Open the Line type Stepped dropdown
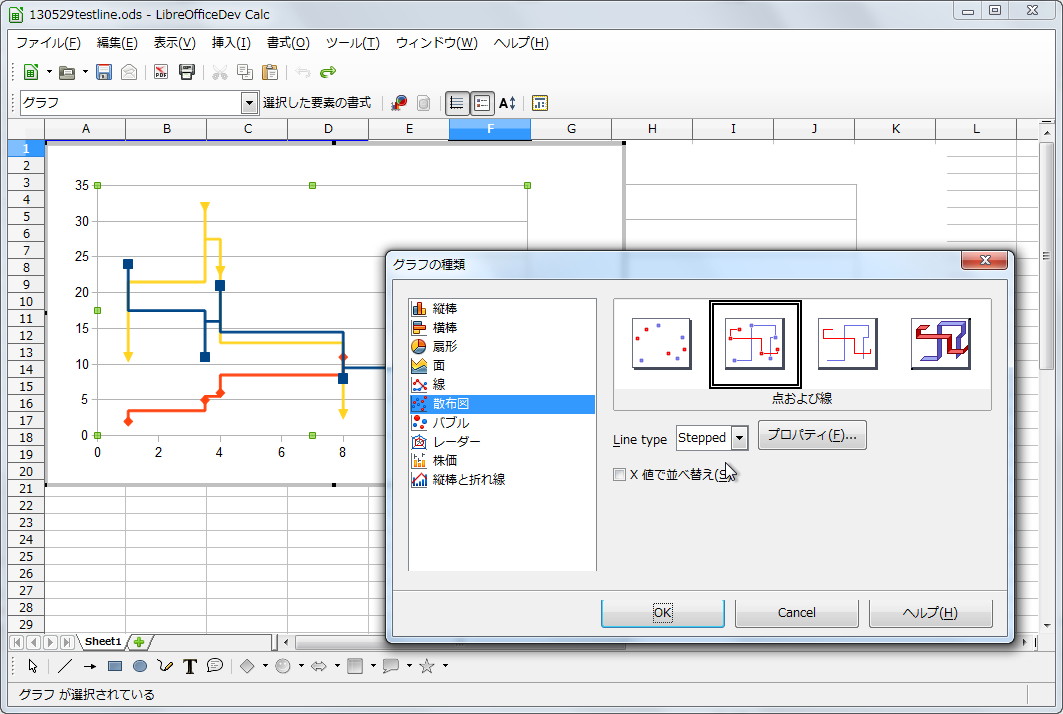Viewport: 1063px width, 714px height. pyautogui.click(x=740, y=438)
